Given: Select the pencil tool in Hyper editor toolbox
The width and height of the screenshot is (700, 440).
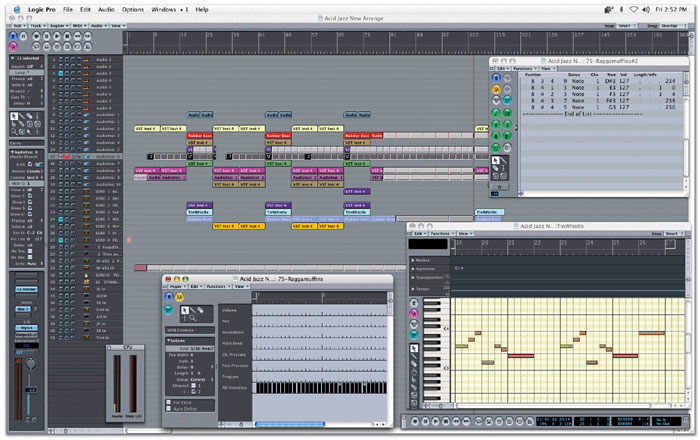Looking at the screenshot, I should (193, 310).
